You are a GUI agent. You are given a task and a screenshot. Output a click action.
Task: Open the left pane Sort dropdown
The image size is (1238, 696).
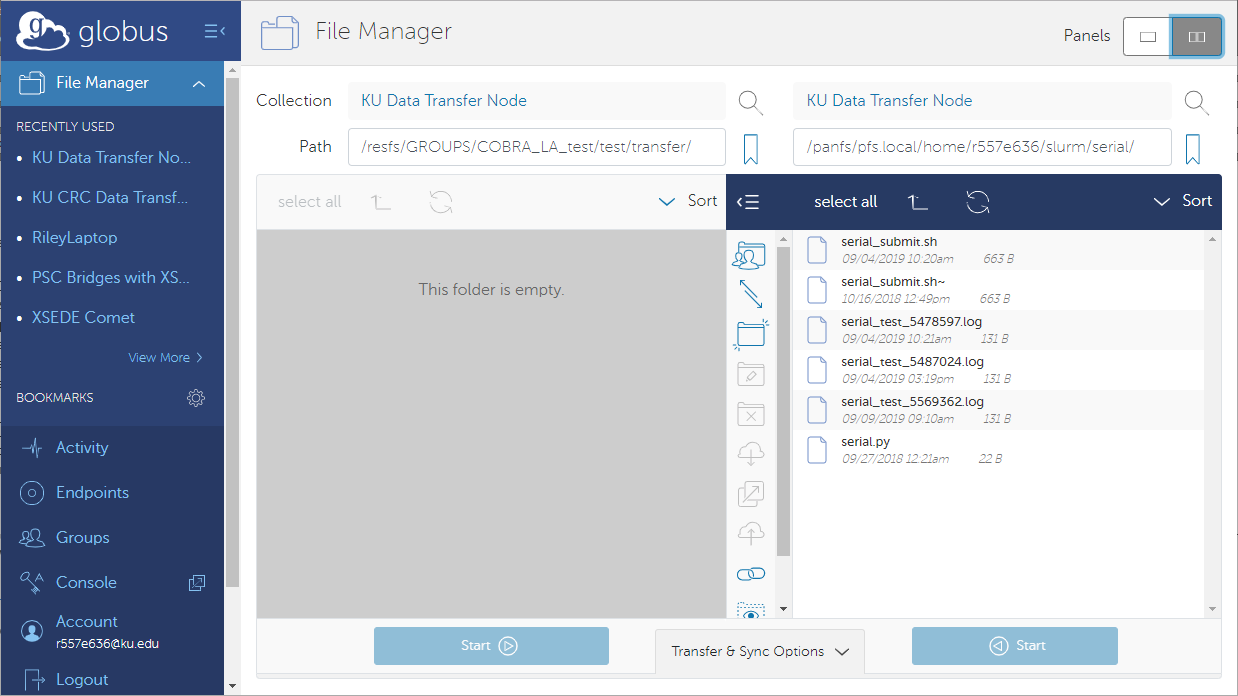tap(688, 201)
